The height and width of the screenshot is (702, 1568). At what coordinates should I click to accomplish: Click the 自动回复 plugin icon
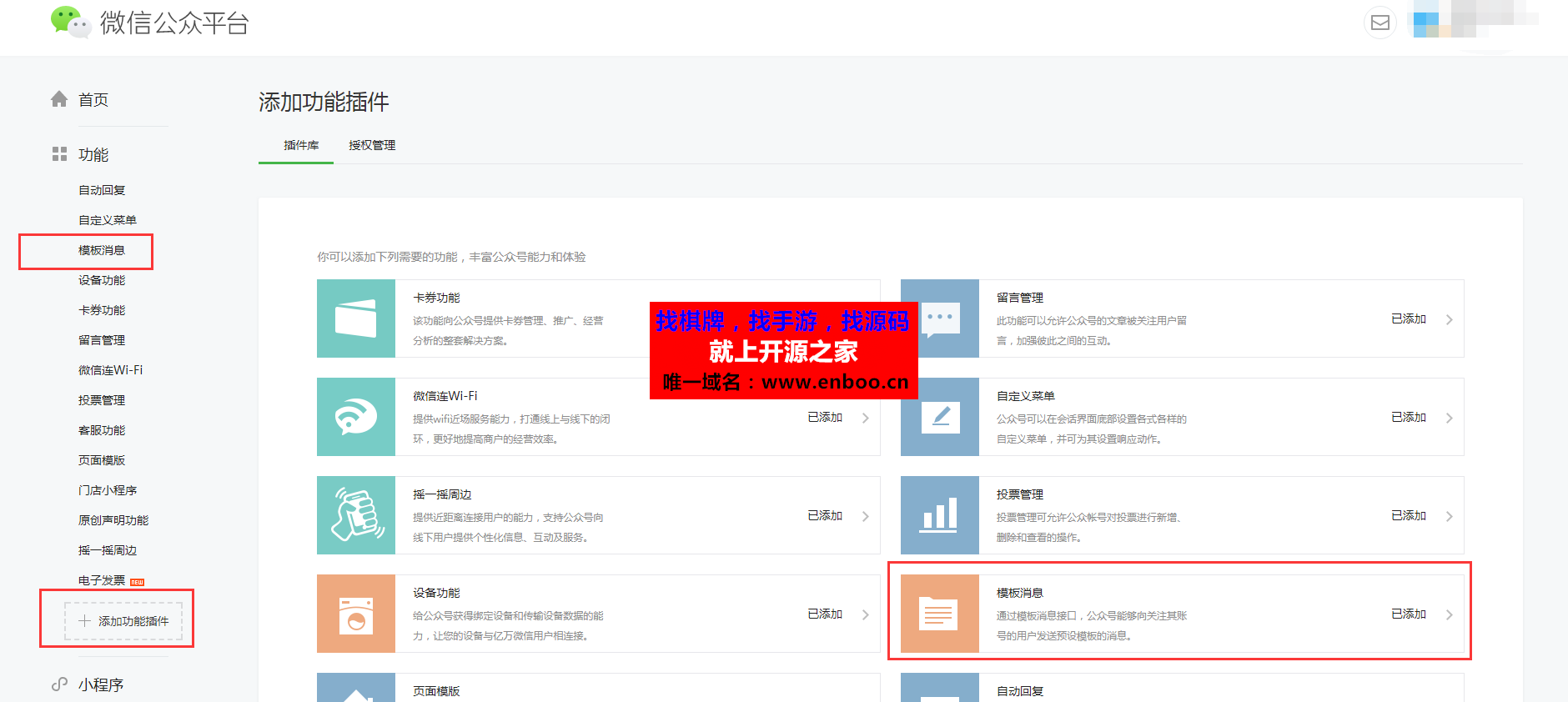point(940,688)
